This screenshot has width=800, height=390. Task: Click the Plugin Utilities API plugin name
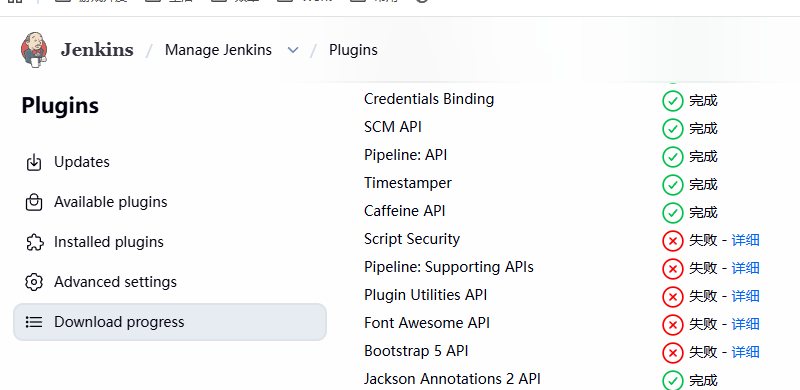point(426,295)
